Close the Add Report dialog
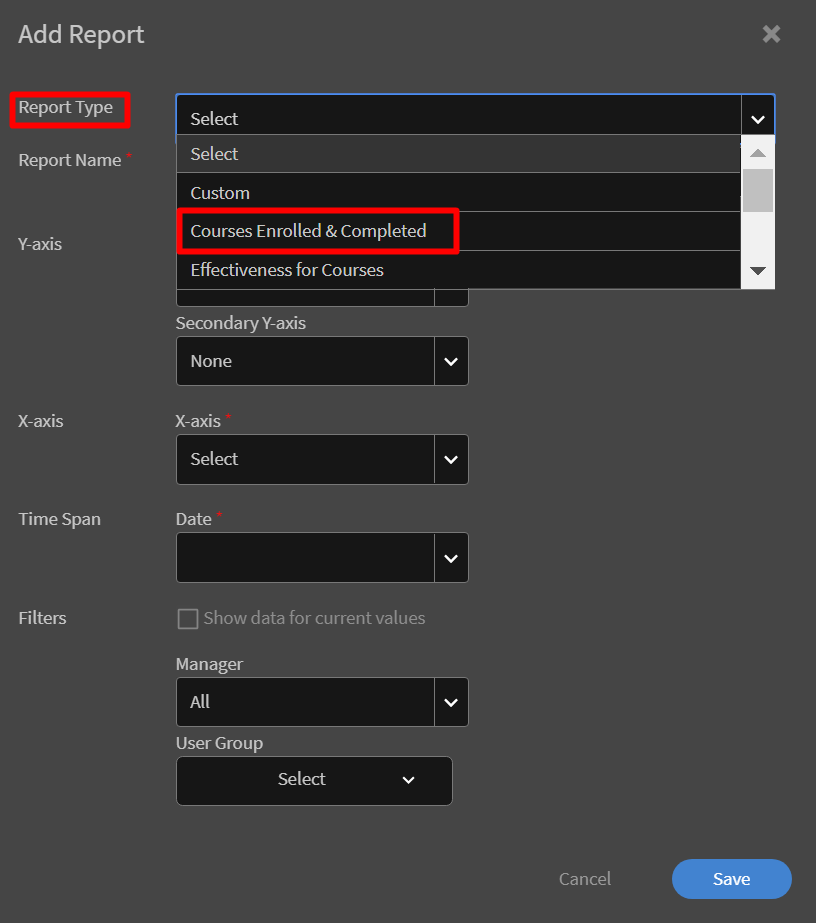This screenshot has height=923, width=816. [x=771, y=34]
